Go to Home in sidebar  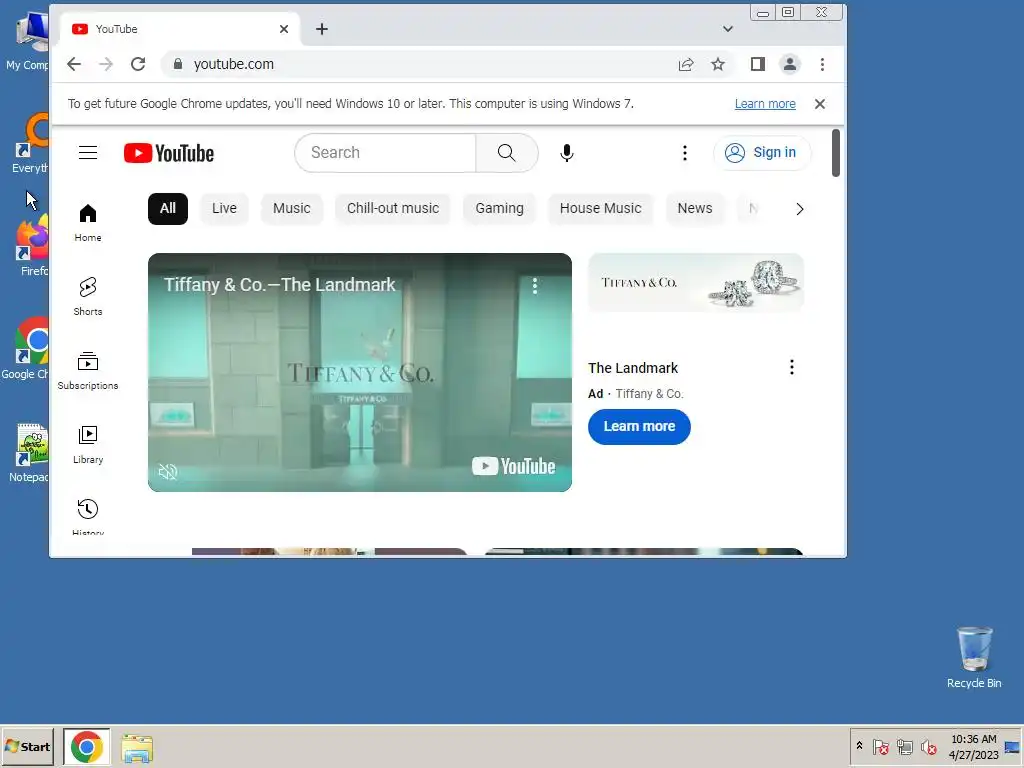pos(88,223)
